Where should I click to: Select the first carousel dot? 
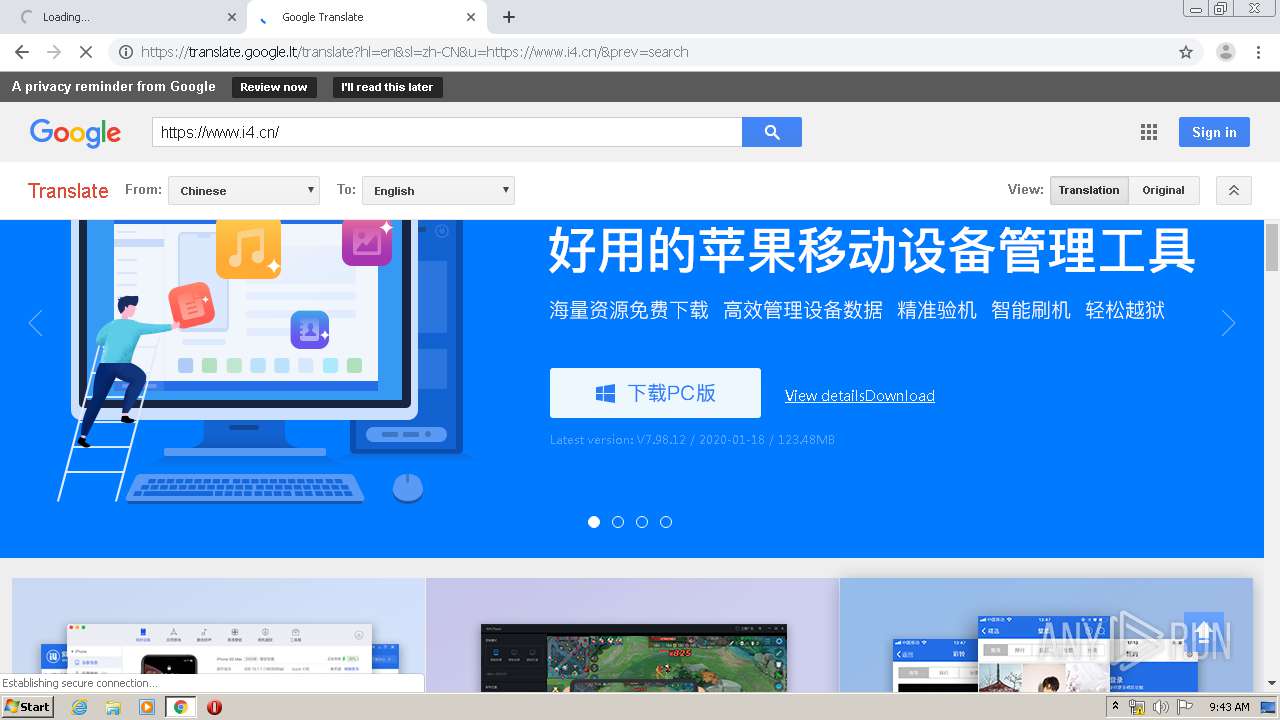pyautogui.click(x=594, y=522)
